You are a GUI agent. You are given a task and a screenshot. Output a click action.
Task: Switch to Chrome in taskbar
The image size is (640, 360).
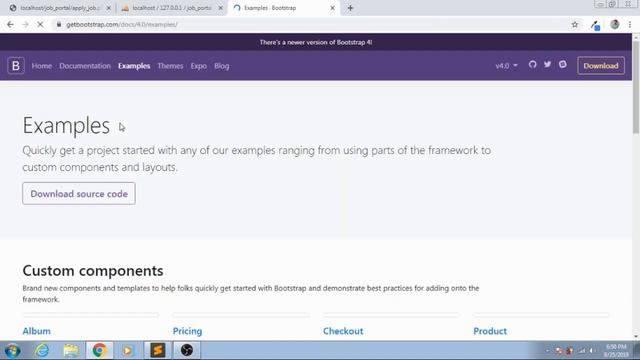pos(99,351)
